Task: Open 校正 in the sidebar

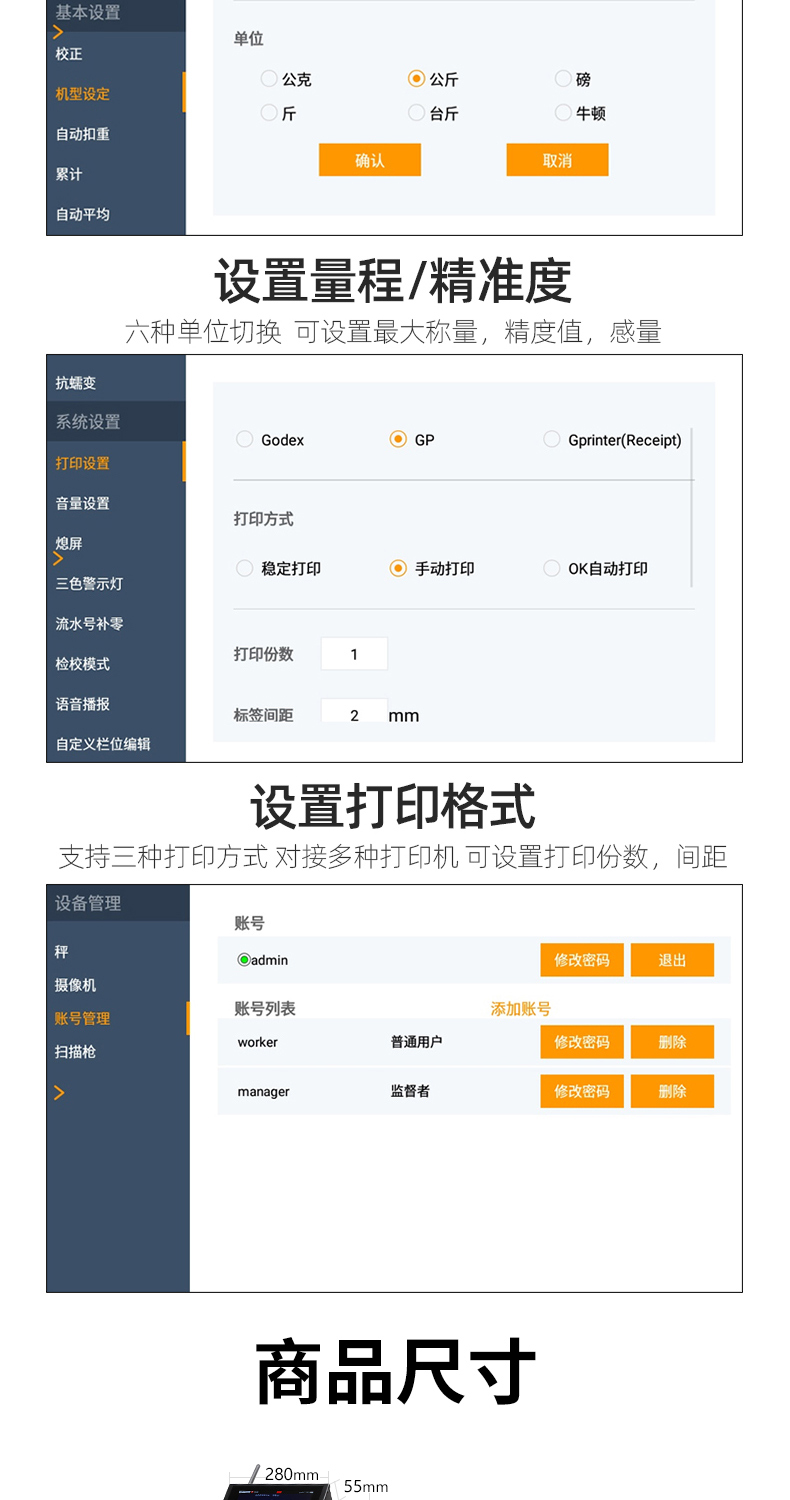Action: click(x=69, y=54)
